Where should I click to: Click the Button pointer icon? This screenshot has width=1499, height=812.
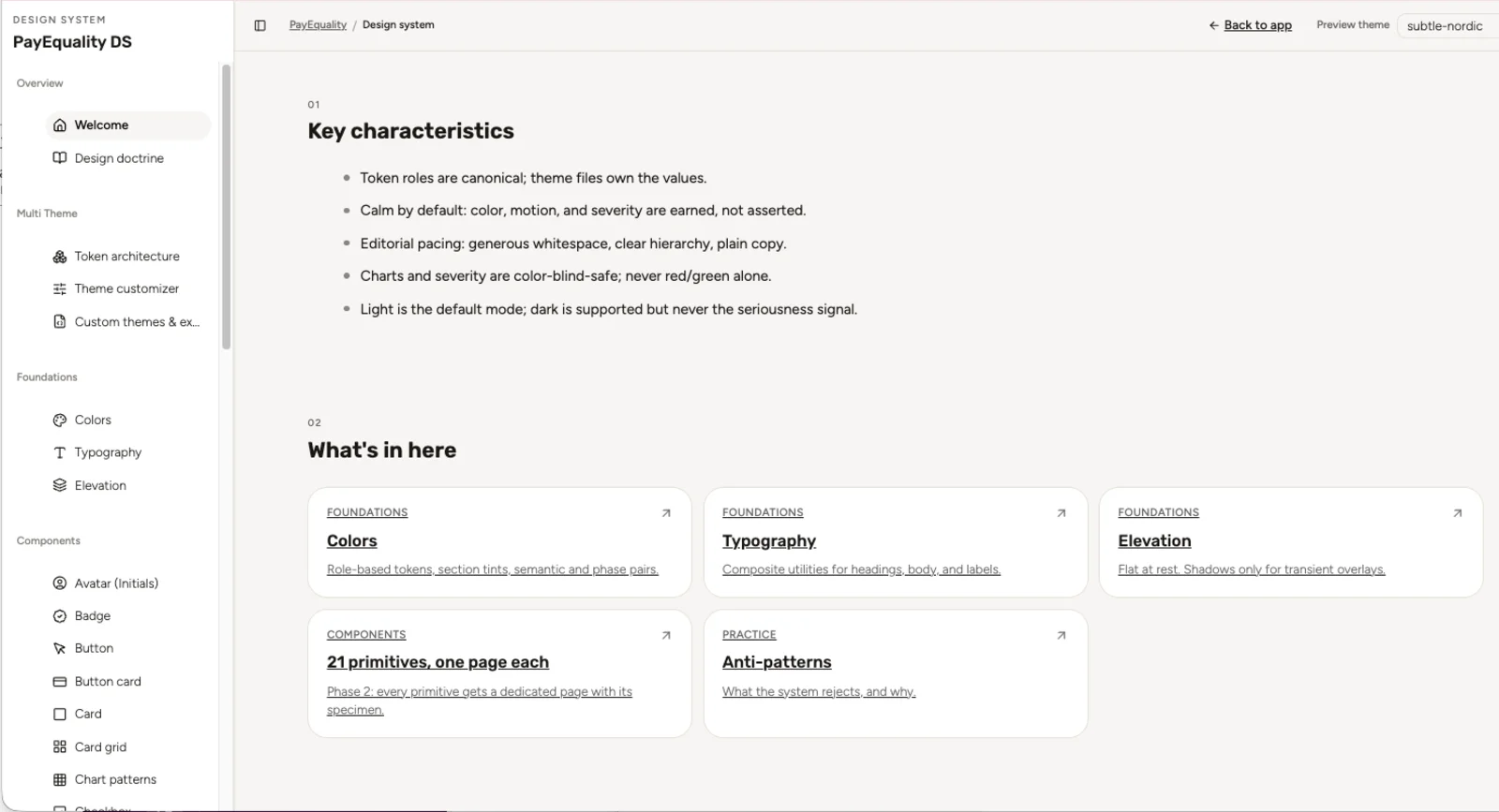(x=60, y=649)
